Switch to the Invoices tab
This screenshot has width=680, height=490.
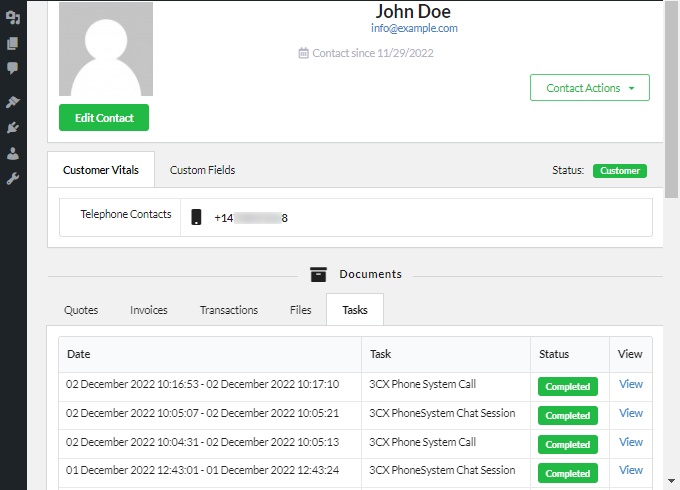pyautogui.click(x=149, y=310)
